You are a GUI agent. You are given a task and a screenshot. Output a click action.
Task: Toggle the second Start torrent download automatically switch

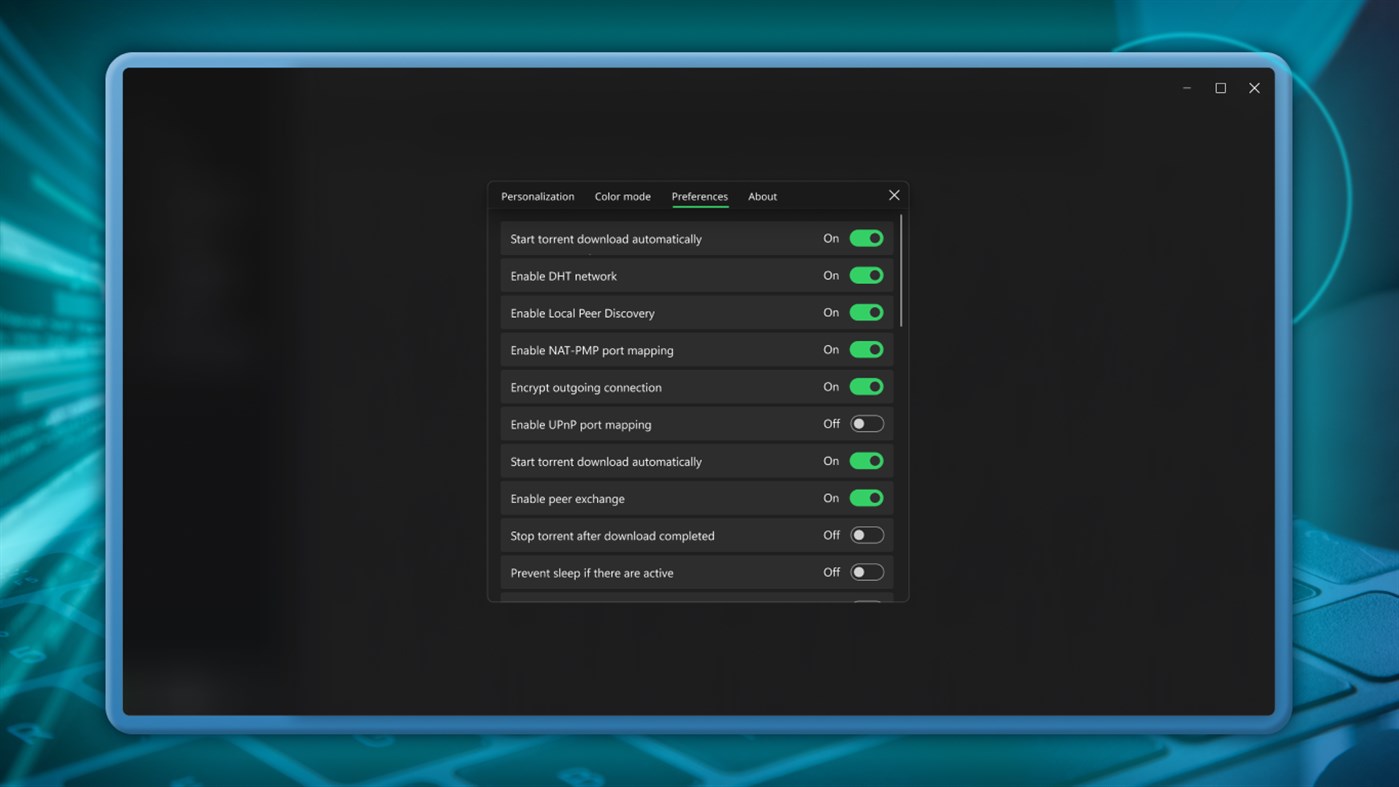865,460
